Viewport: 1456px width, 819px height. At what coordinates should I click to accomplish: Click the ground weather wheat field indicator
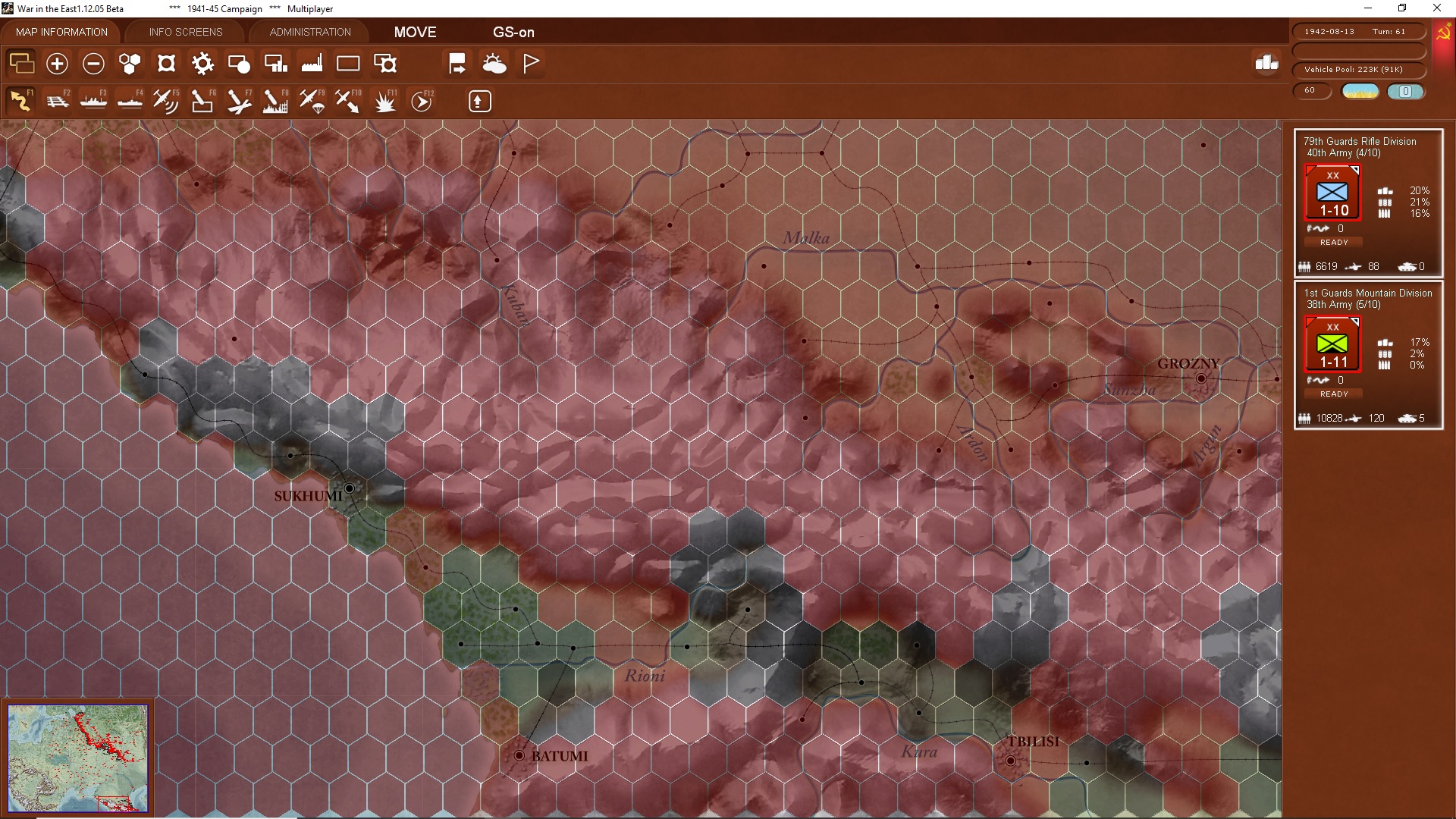[x=1360, y=91]
